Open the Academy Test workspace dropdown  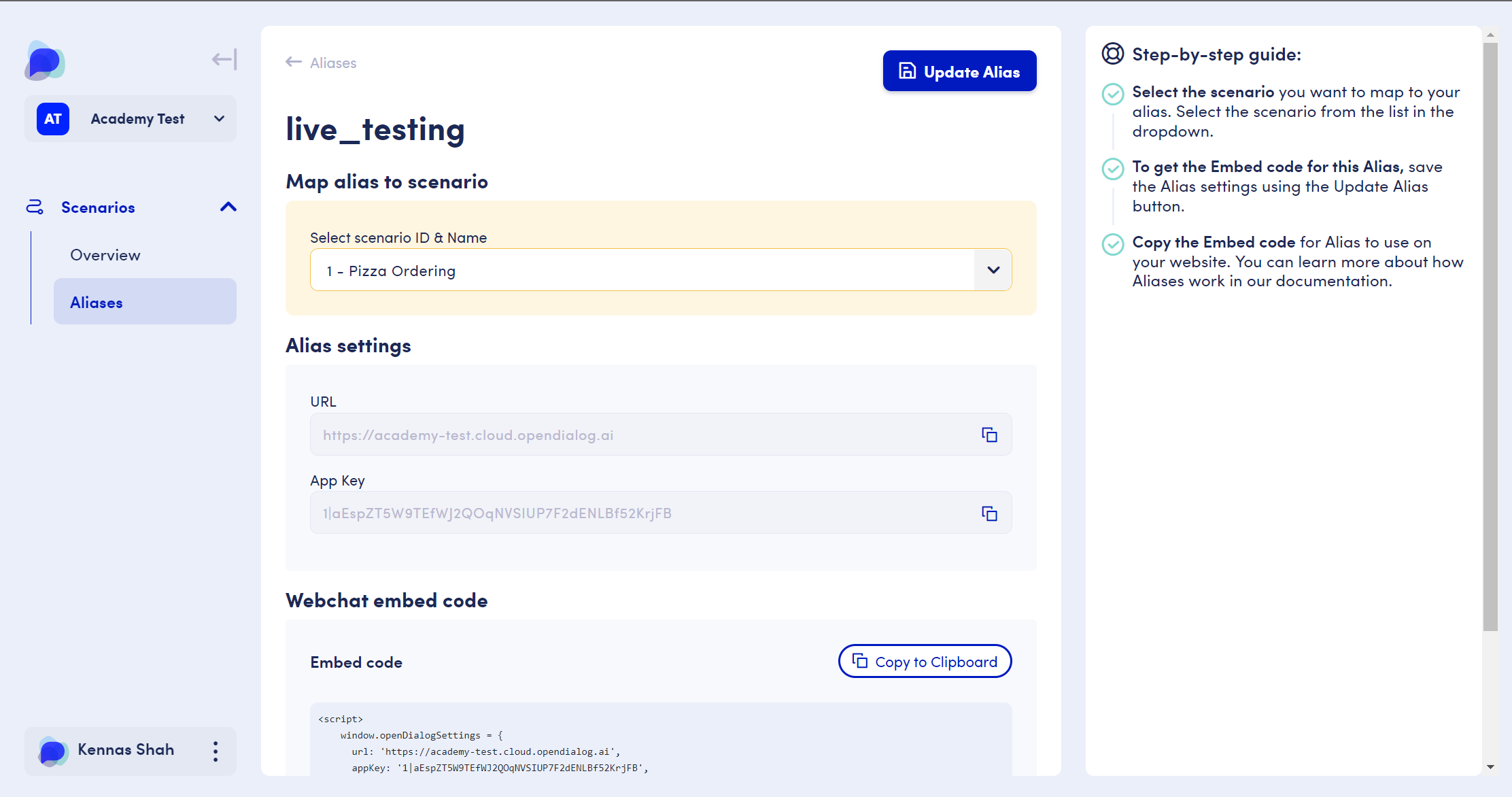218,118
